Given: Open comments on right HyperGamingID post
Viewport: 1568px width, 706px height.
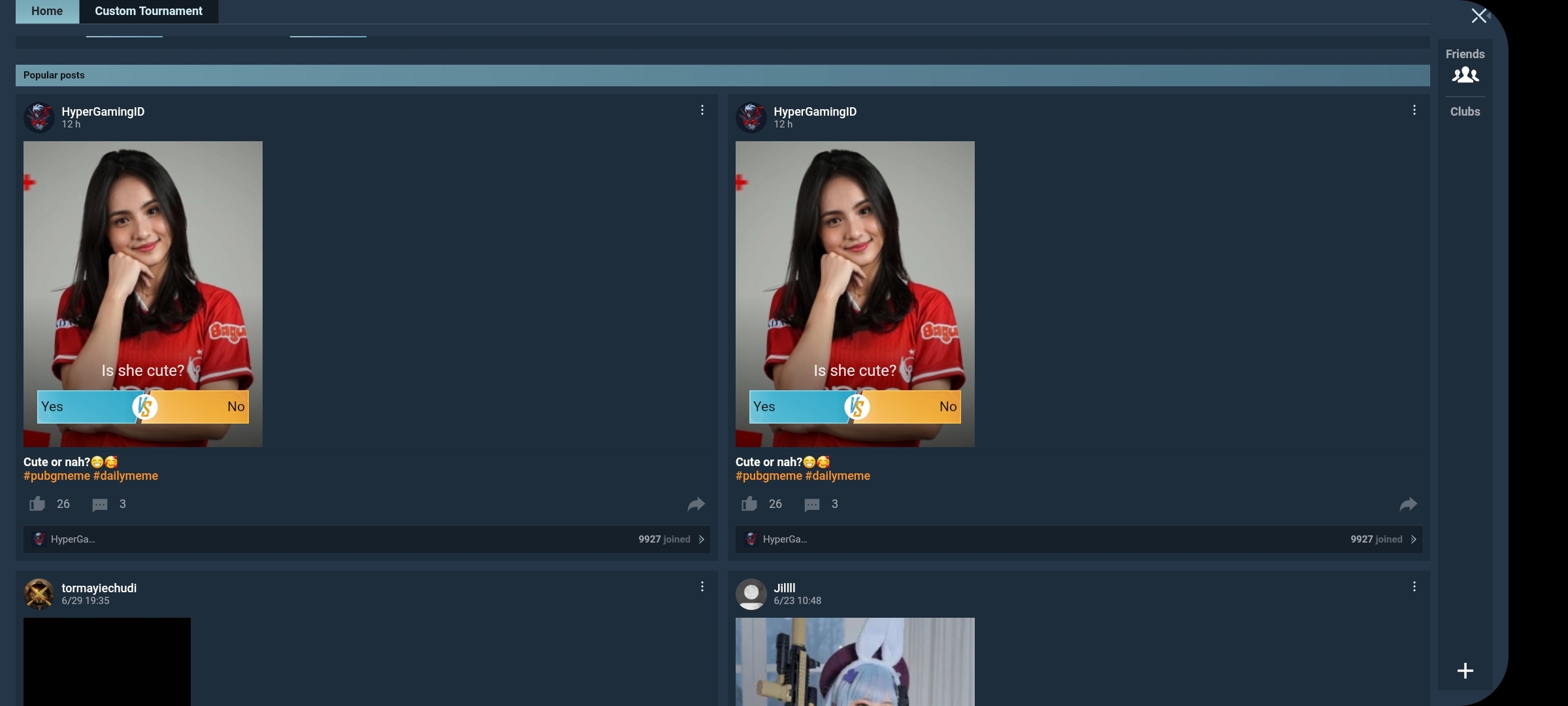Looking at the screenshot, I should (x=812, y=505).
